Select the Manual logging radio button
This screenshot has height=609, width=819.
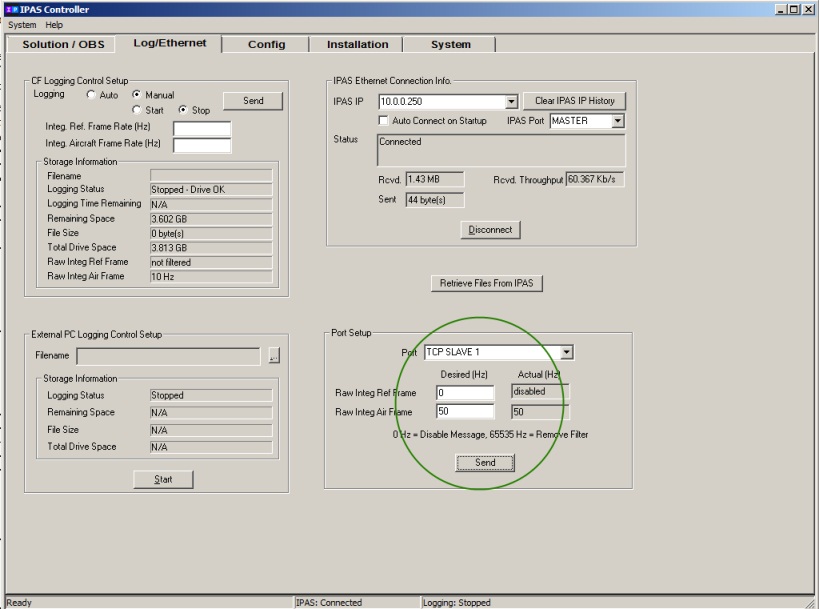tap(137, 95)
